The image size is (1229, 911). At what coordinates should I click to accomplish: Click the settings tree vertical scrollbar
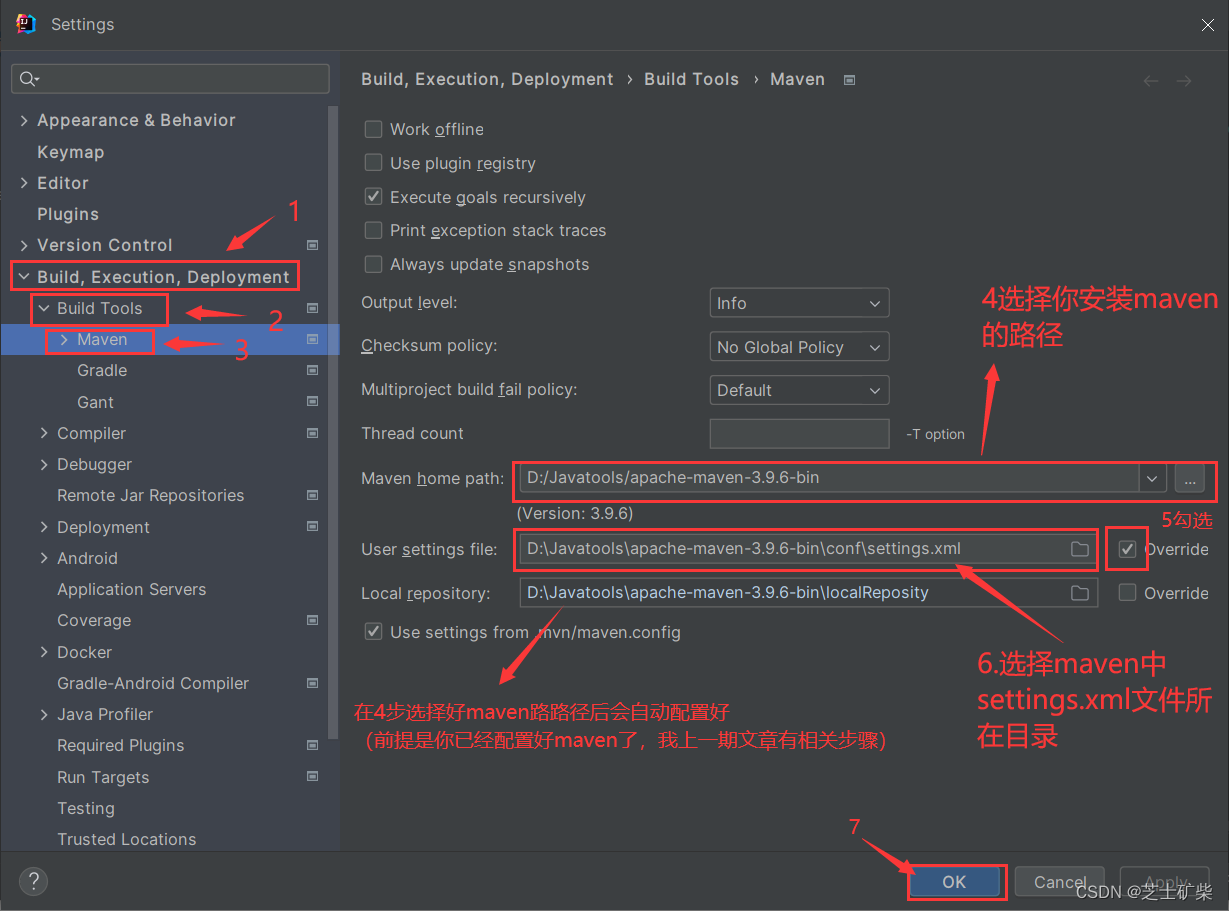point(334,420)
